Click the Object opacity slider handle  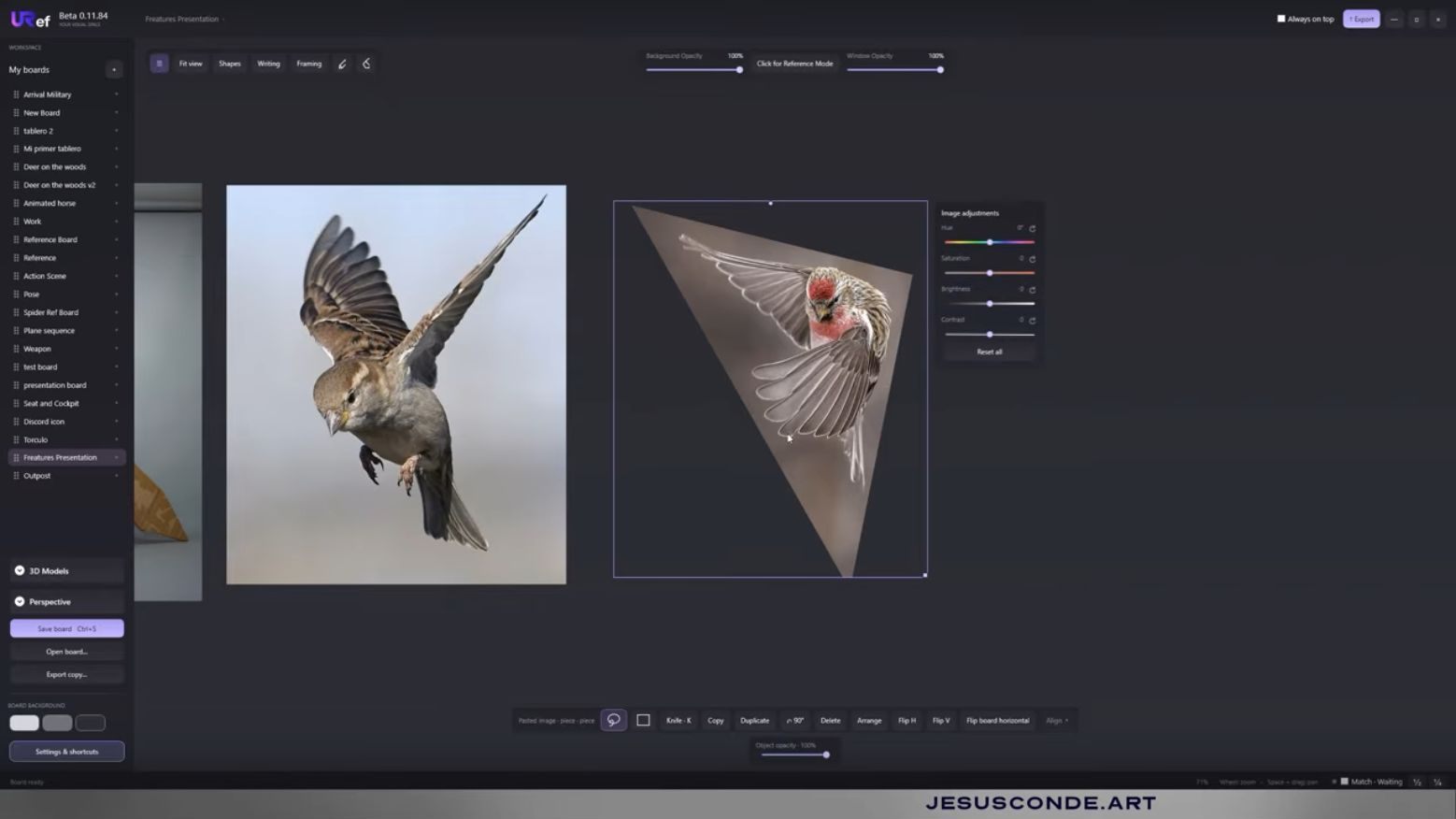[x=826, y=754]
